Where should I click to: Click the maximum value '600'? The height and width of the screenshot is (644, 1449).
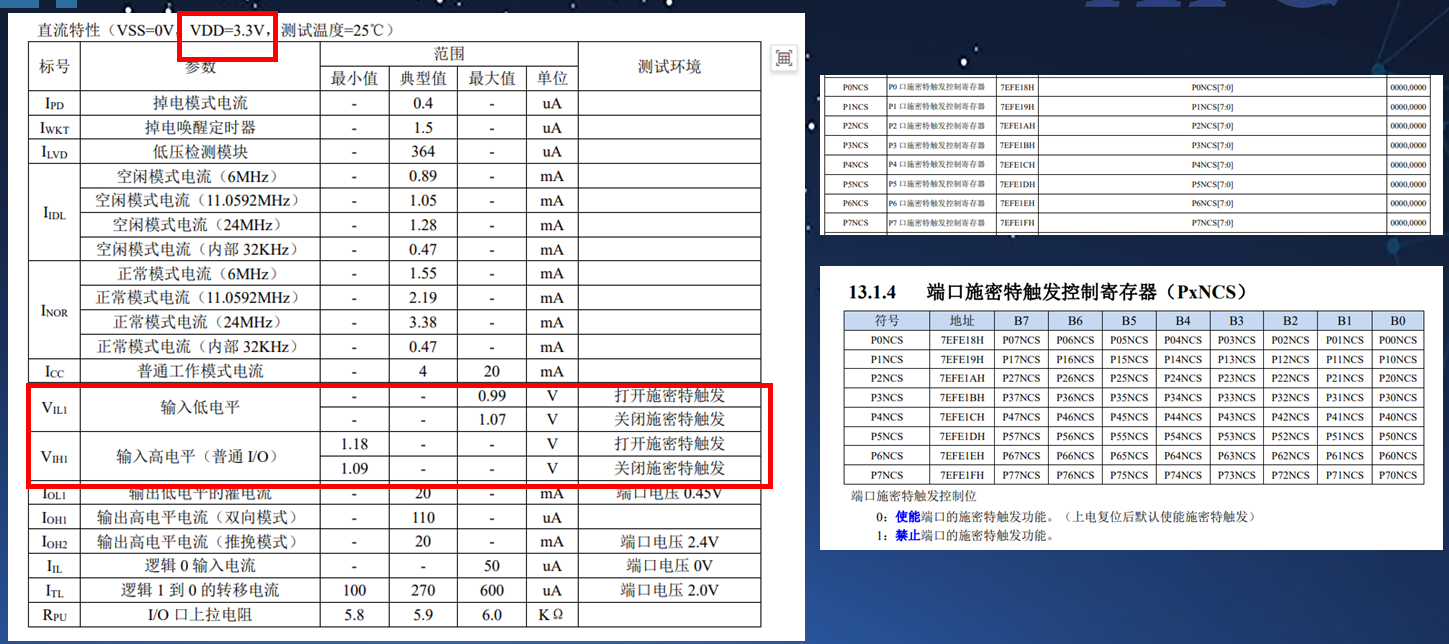tap(492, 590)
